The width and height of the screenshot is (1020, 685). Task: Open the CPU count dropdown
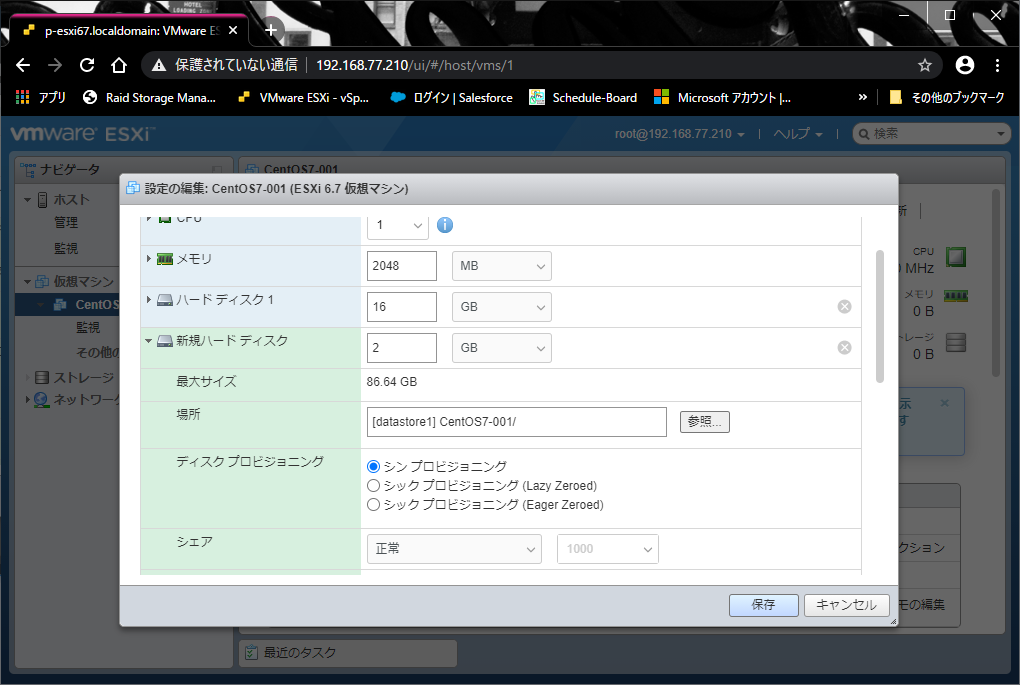click(397, 225)
